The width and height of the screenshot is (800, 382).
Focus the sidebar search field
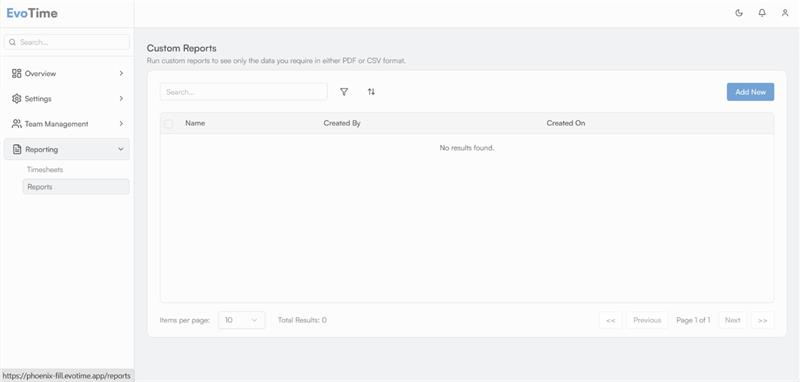67,42
